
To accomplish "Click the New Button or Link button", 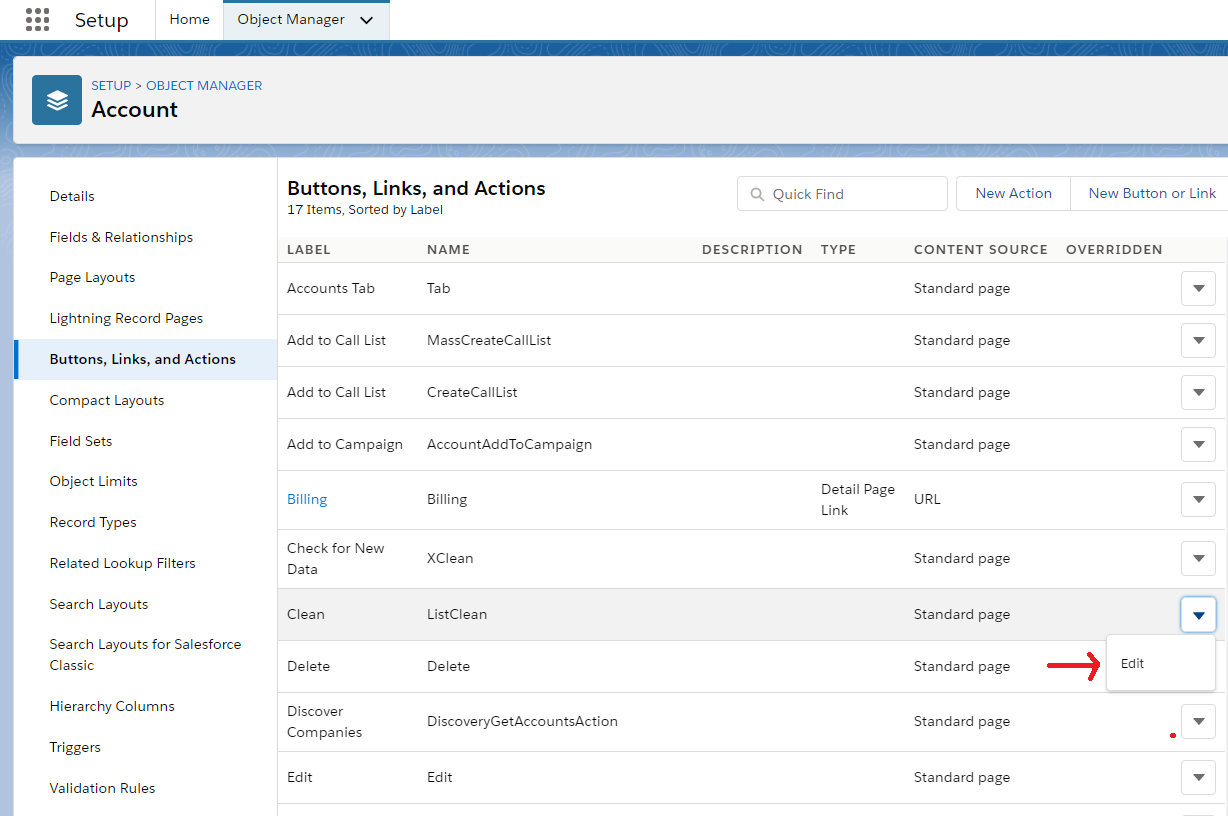I will pos(1151,193).
